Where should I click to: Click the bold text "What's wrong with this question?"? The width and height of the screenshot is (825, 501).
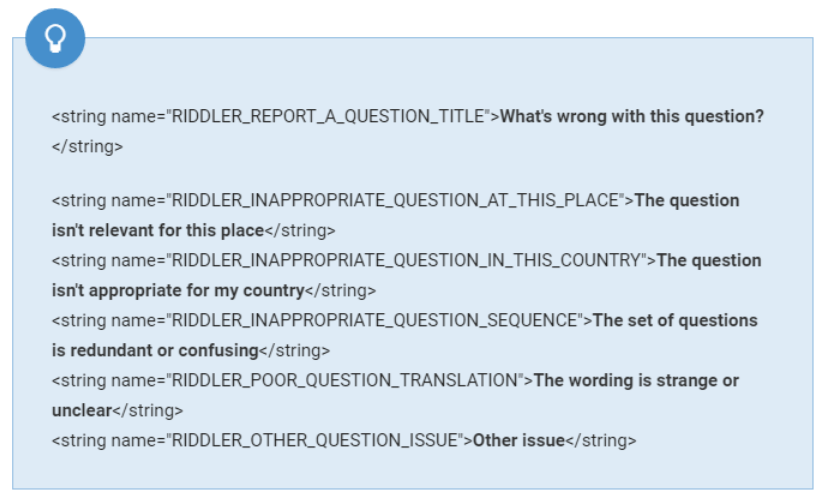click(631, 116)
